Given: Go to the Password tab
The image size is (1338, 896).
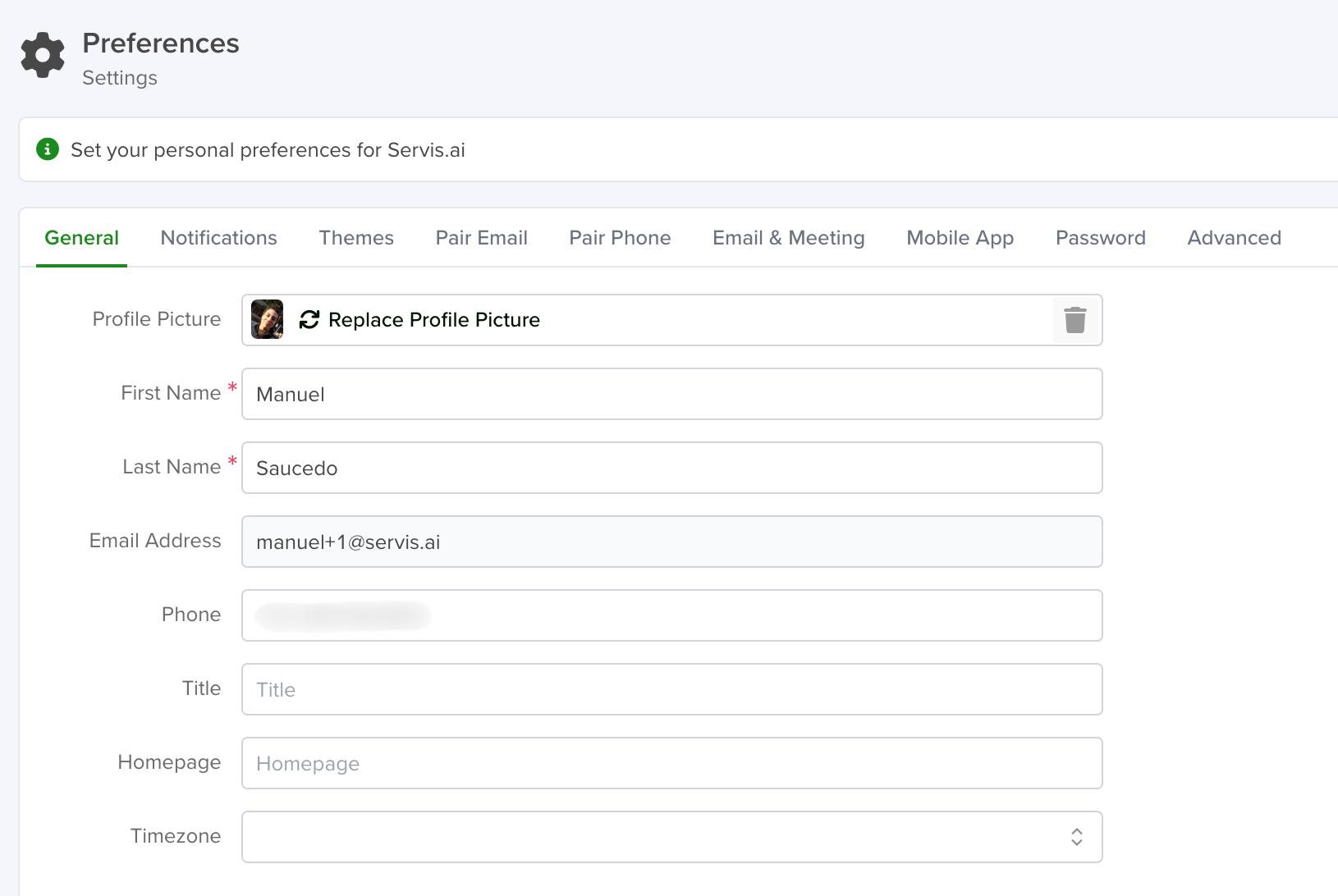Looking at the screenshot, I should [x=1101, y=238].
